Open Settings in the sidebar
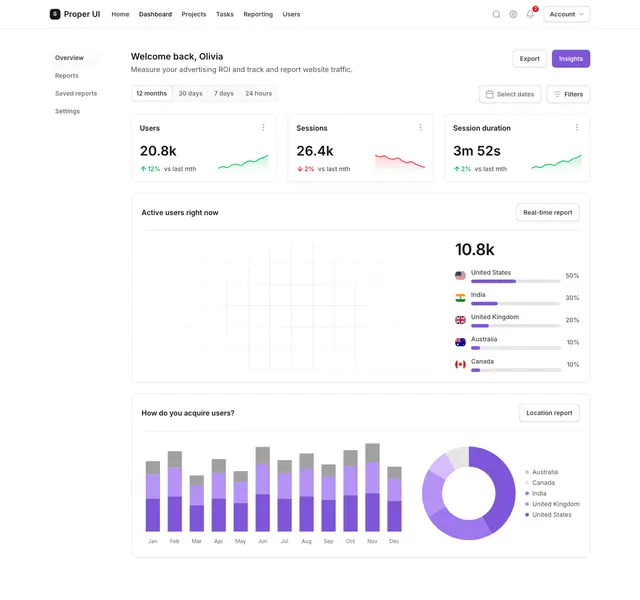 (67, 111)
